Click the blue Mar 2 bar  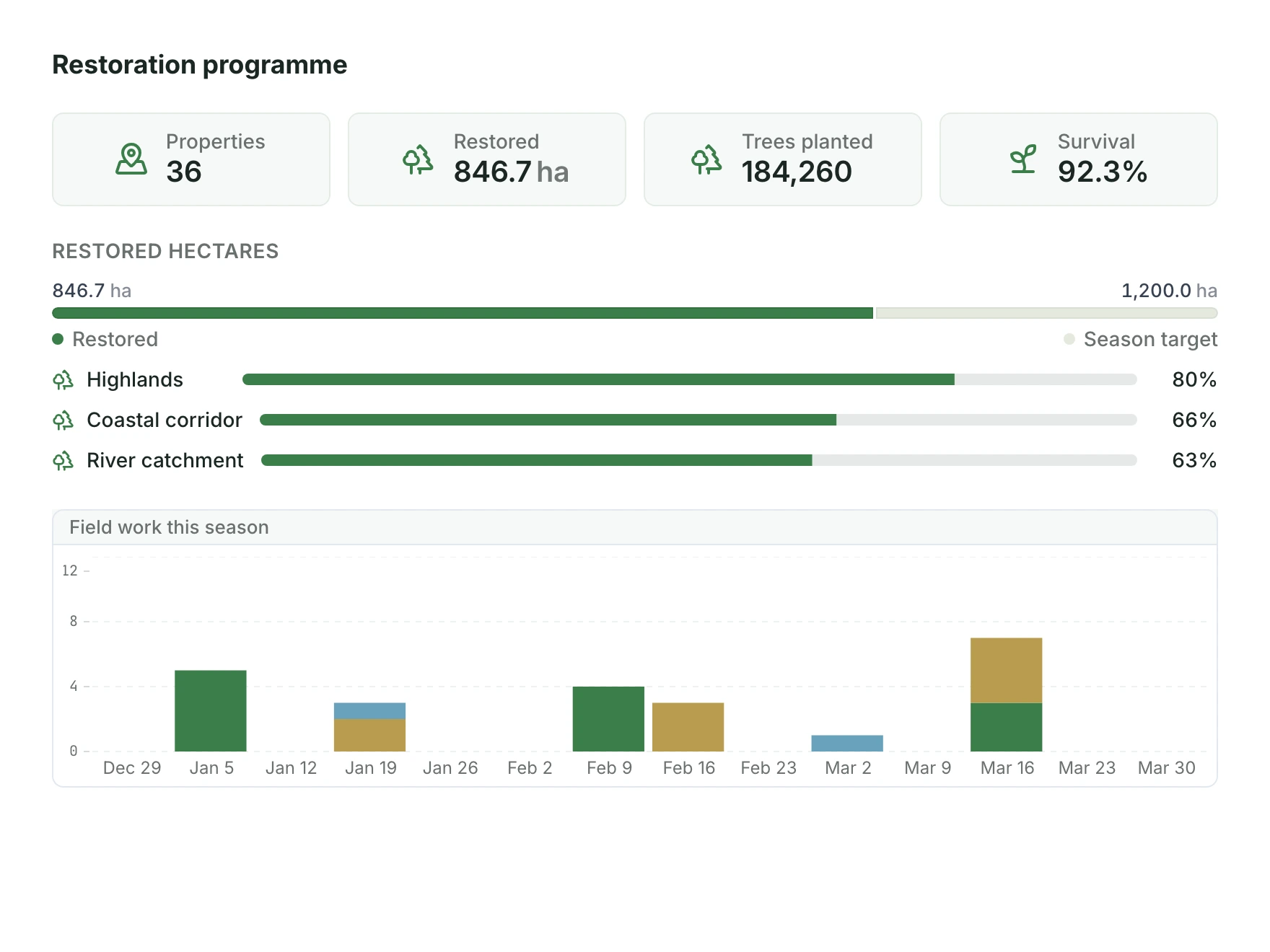(847, 744)
